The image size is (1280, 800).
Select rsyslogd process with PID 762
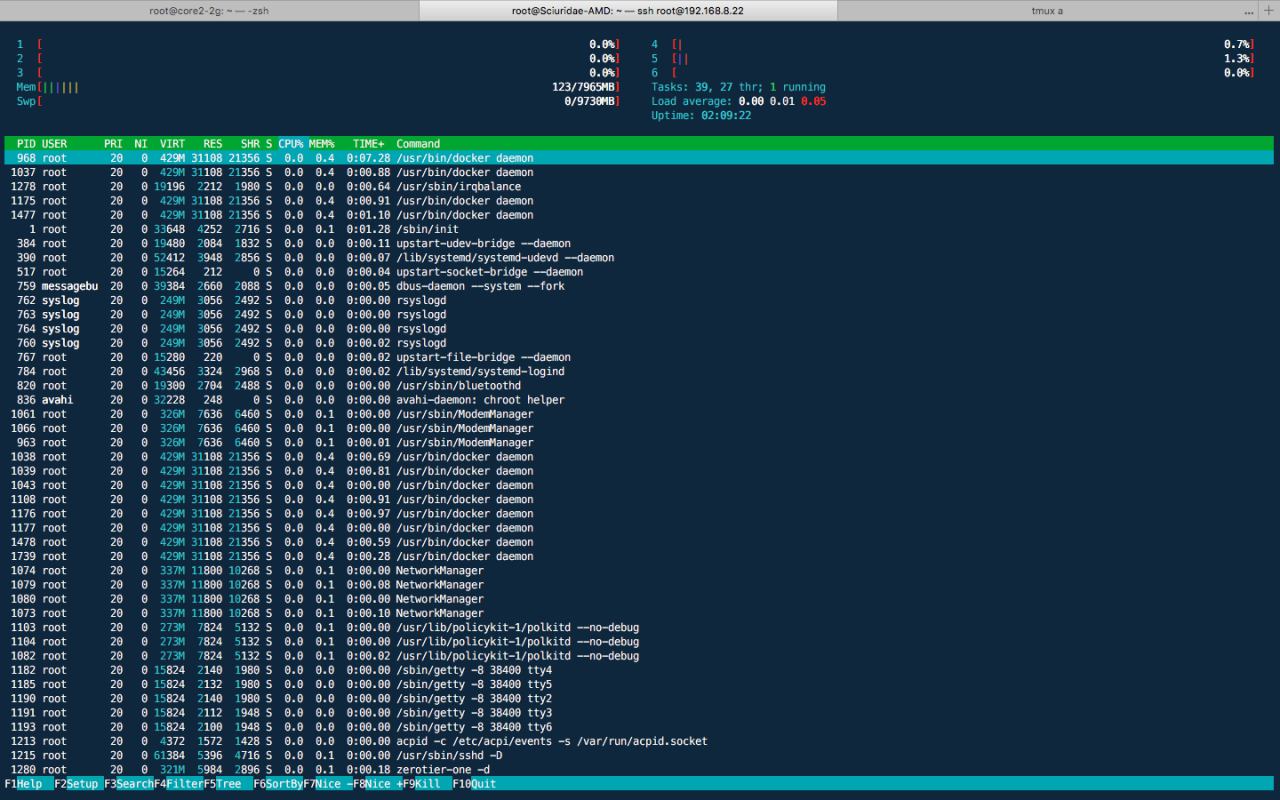pyautogui.click(x=640, y=300)
